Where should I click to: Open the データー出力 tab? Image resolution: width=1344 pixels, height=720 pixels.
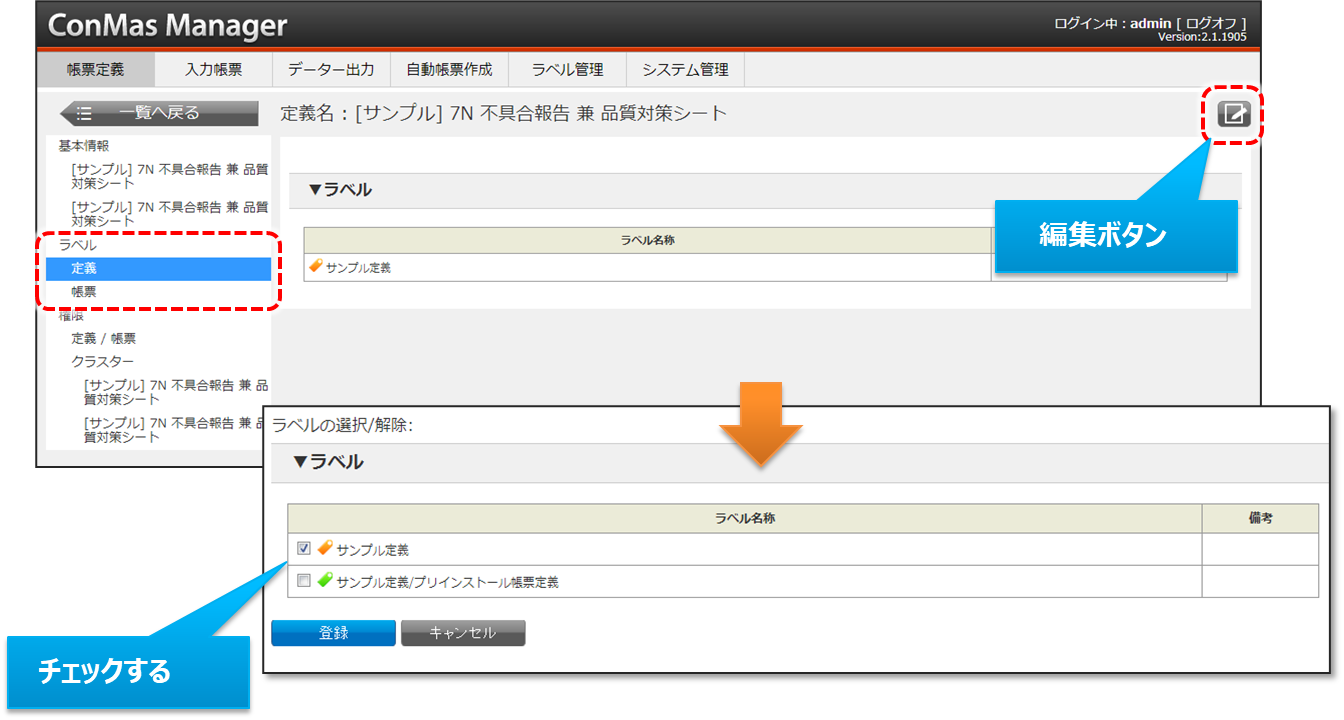pyautogui.click(x=331, y=70)
